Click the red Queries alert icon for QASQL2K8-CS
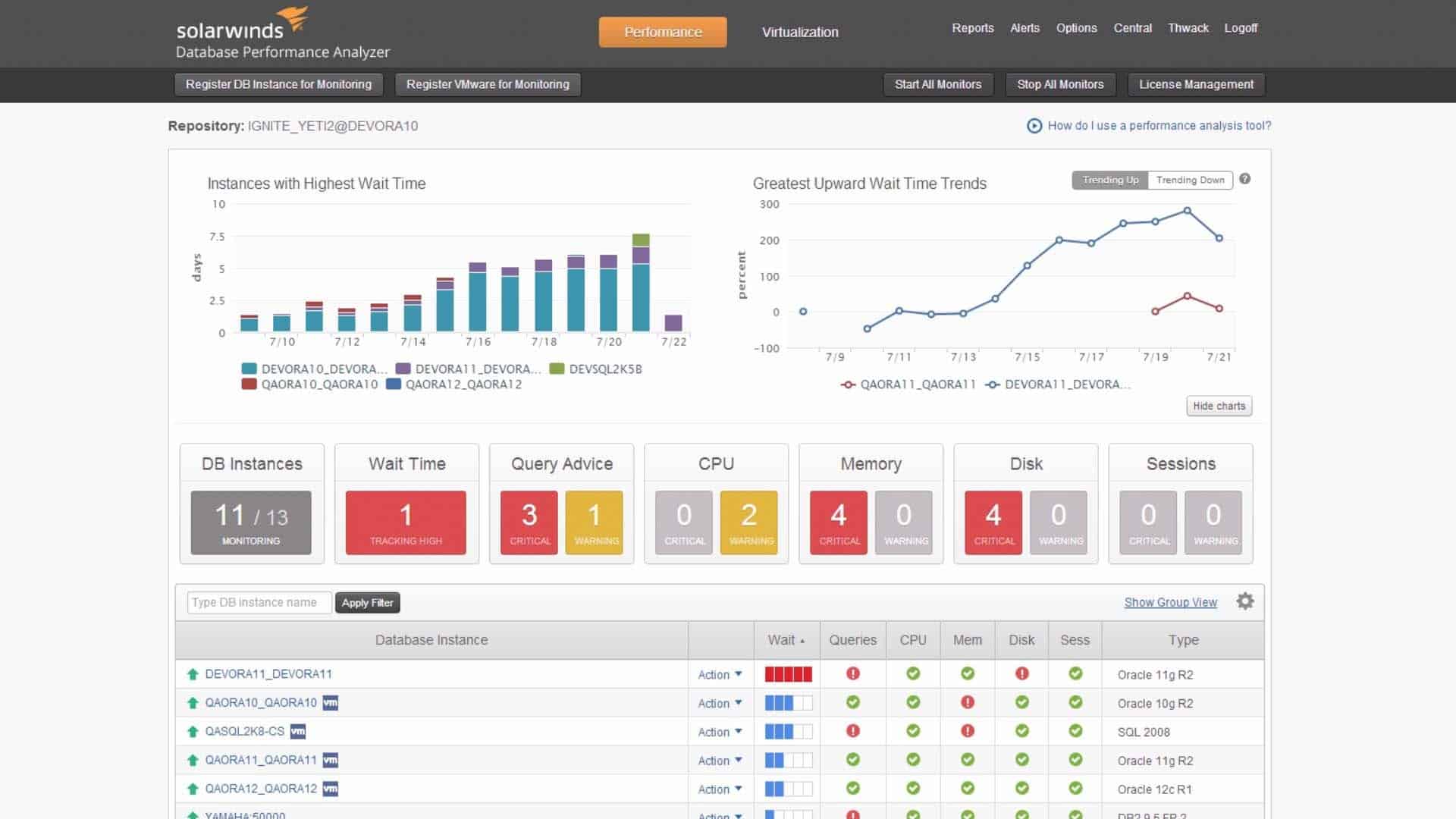This screenshot has height=819, width=1456. click(852, 731)
